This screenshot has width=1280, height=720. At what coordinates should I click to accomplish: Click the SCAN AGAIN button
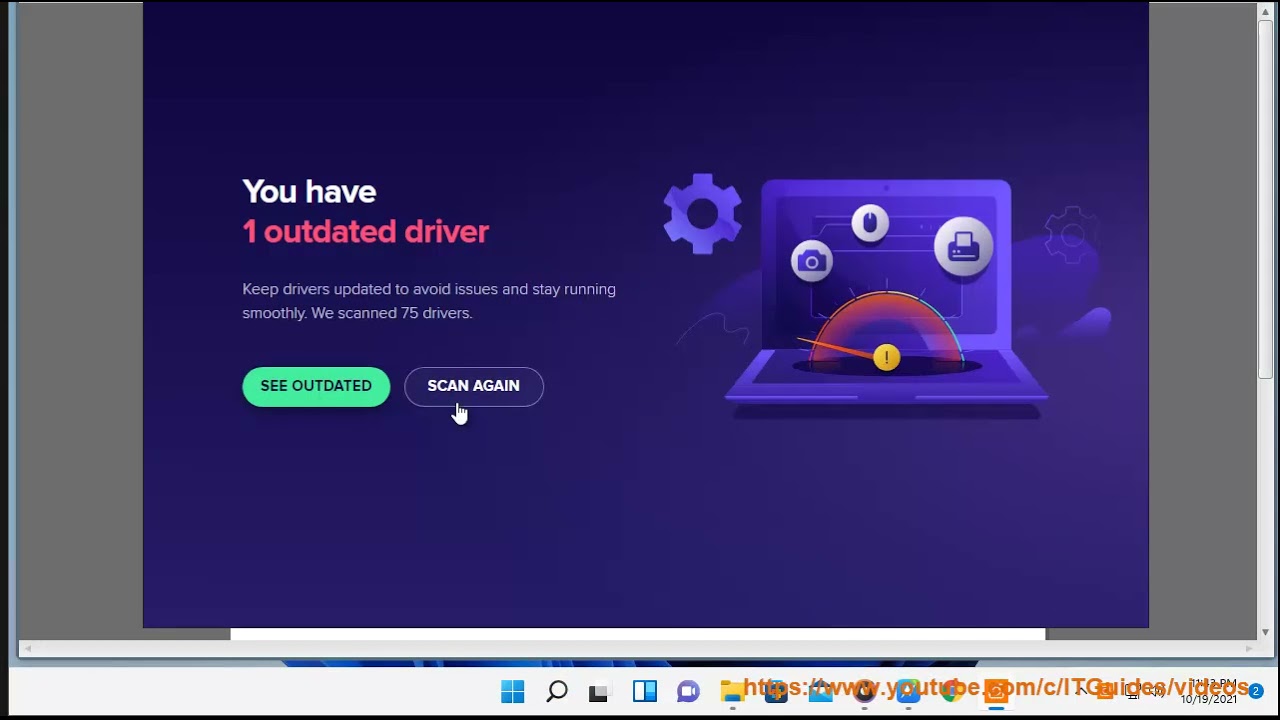pyautogui.click(x=474, y=386)
